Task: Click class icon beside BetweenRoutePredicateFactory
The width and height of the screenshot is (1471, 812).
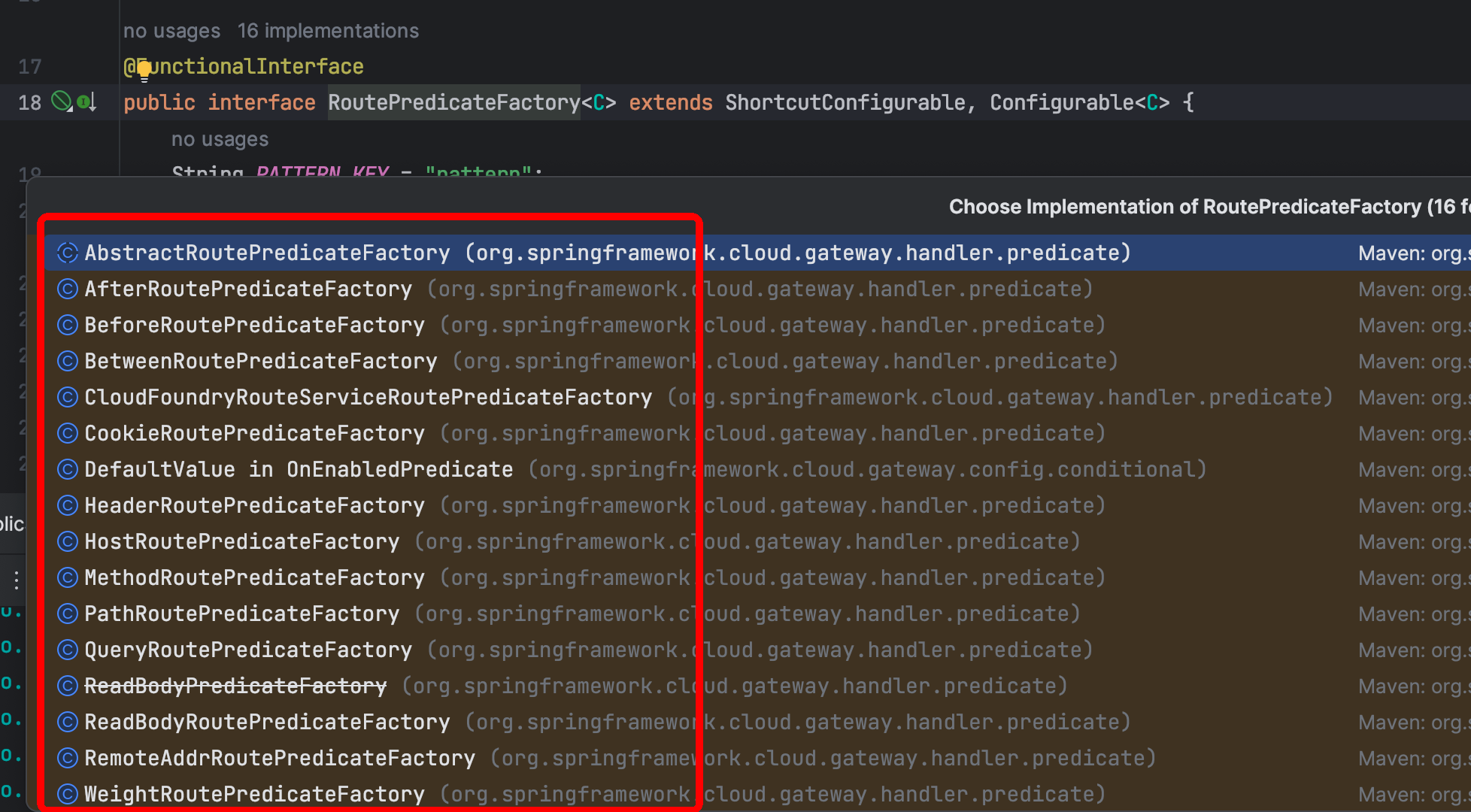Action: coord(68,361)
